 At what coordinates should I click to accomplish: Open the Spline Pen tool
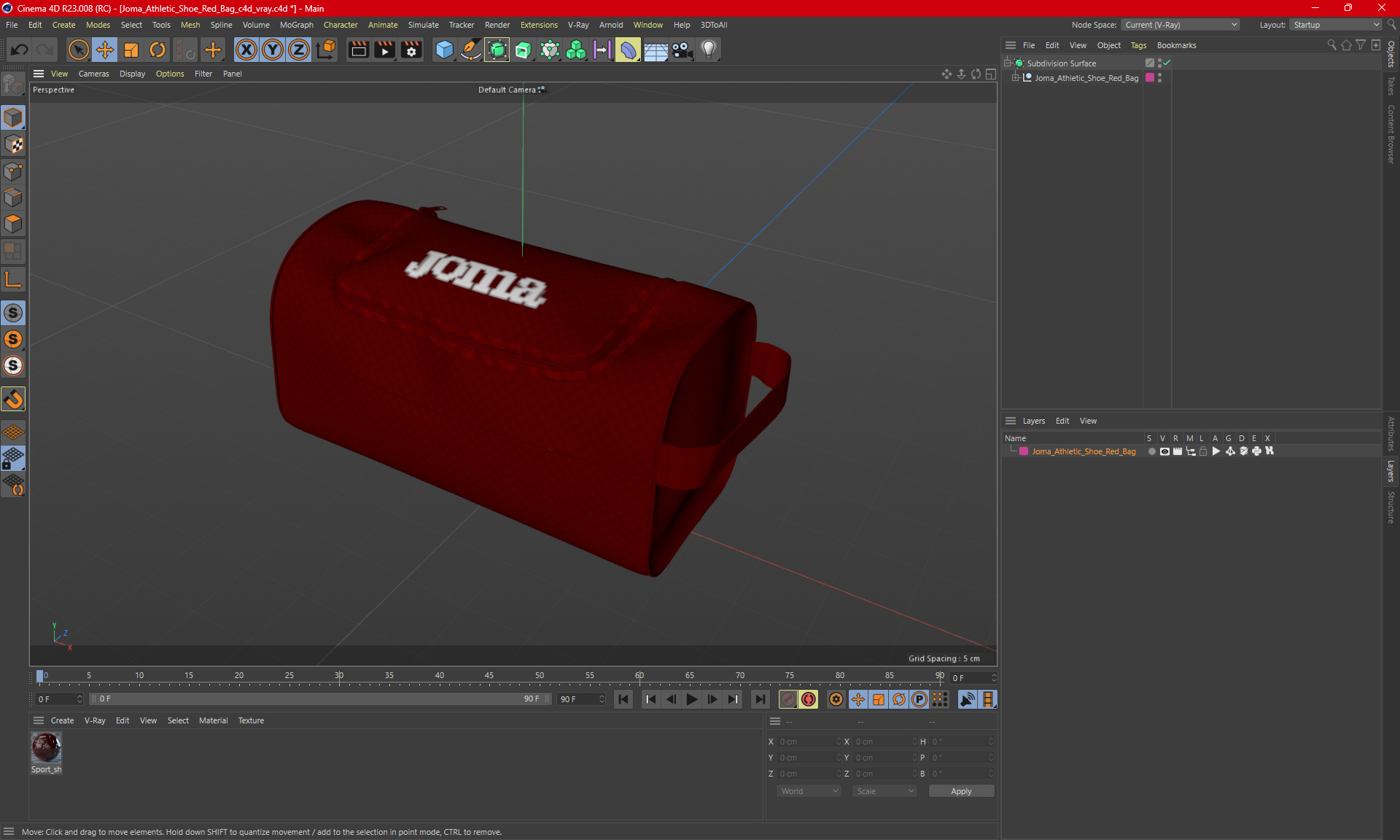[x=471, y=50]
